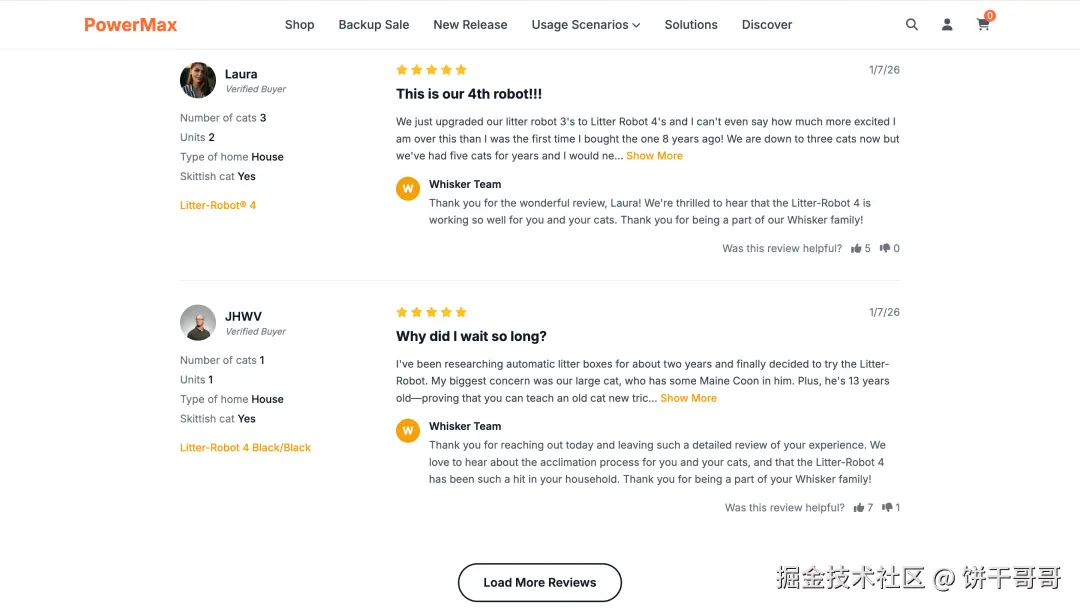Thumbs down Laura's review

(885, 249)
